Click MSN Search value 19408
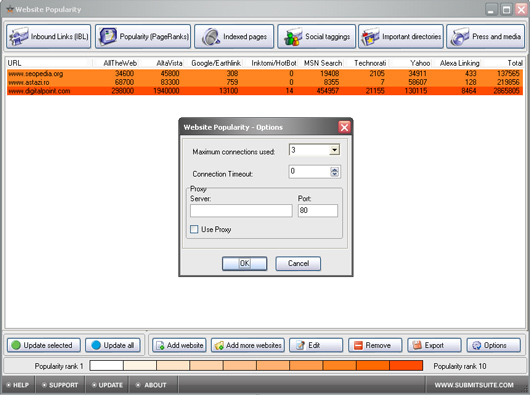The height and width of the screenshot is (395, 530). click(329, 74)
